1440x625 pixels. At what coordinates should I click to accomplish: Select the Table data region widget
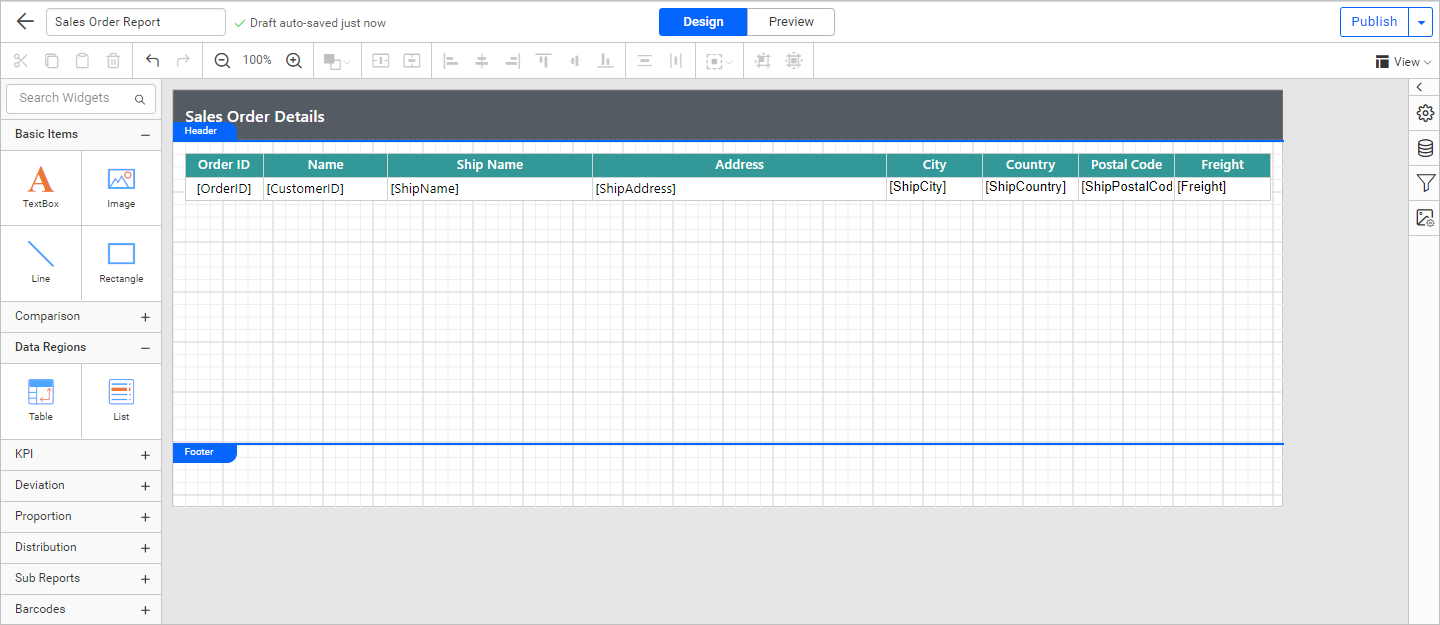41,400
